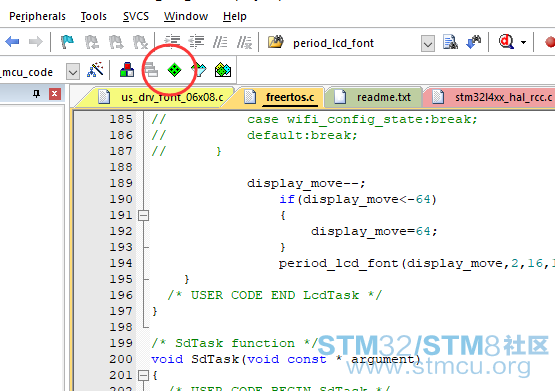Click 'USER CODE END LcdTask' comment

tap(275, 295)
